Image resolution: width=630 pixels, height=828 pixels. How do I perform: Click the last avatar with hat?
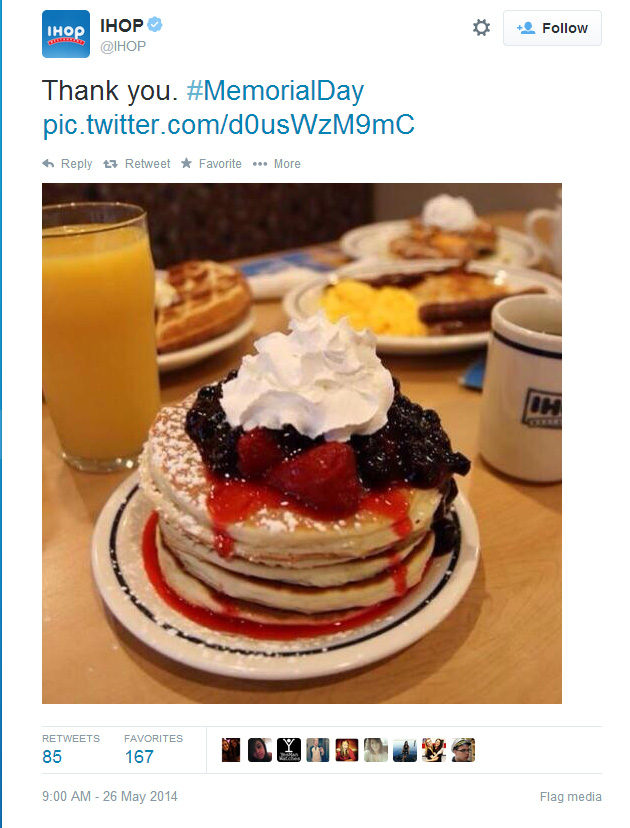point(463,750)
